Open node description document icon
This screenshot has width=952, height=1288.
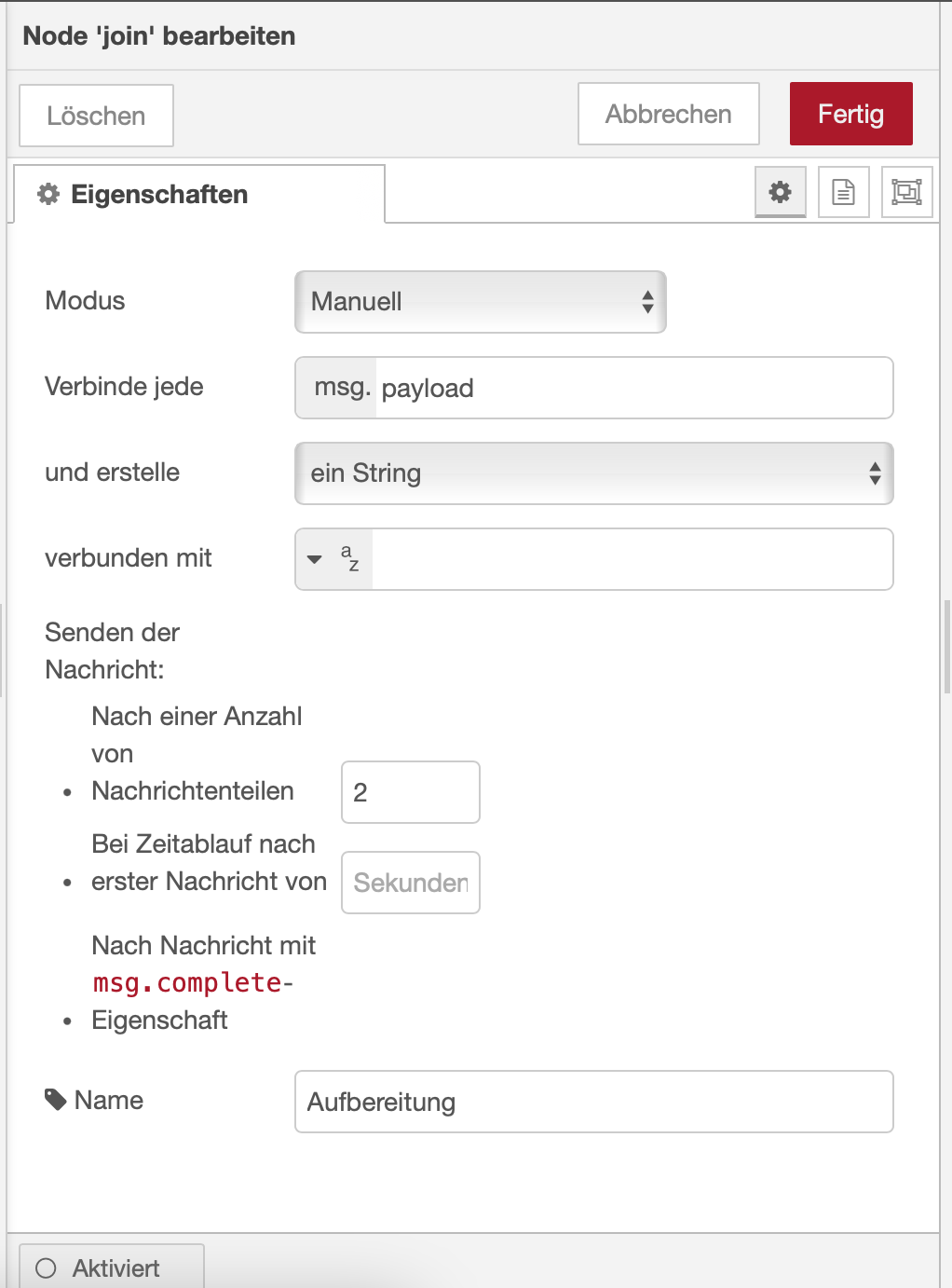(x=843, y=192)
